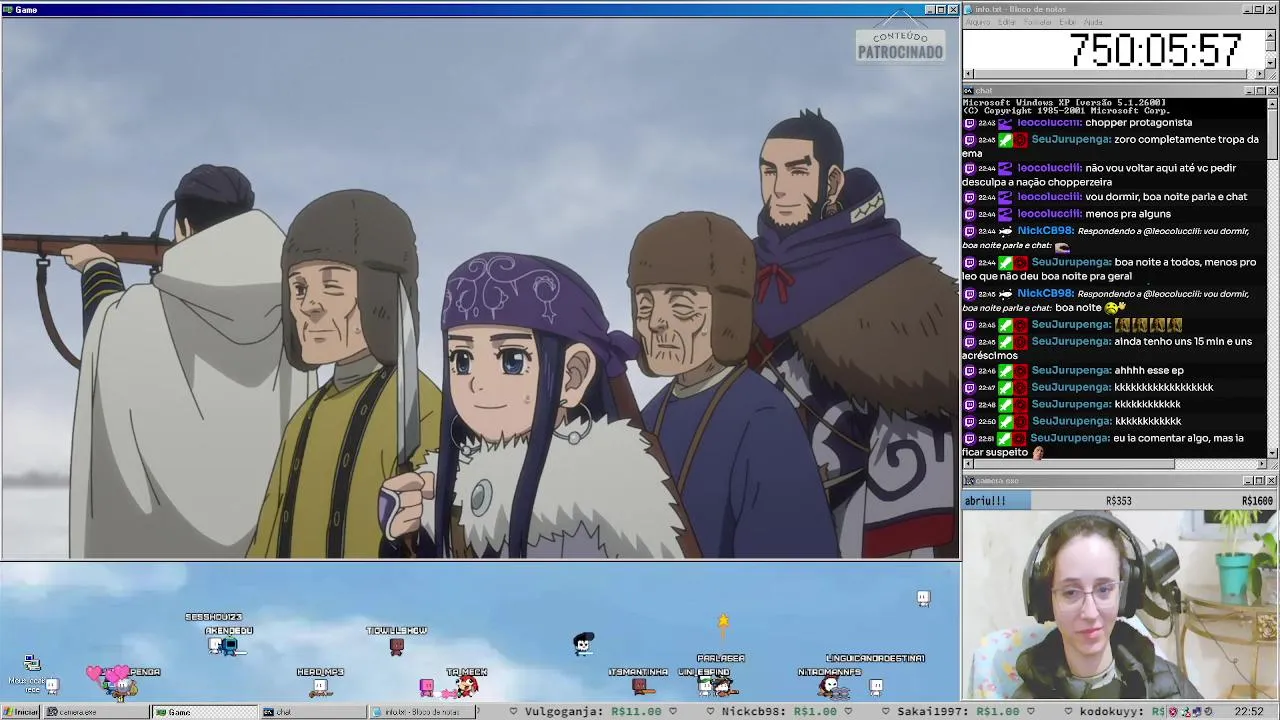Click R$1600 goal amount in camera window
Screen dimensions: 1280x720
(x=1257, y=501)
